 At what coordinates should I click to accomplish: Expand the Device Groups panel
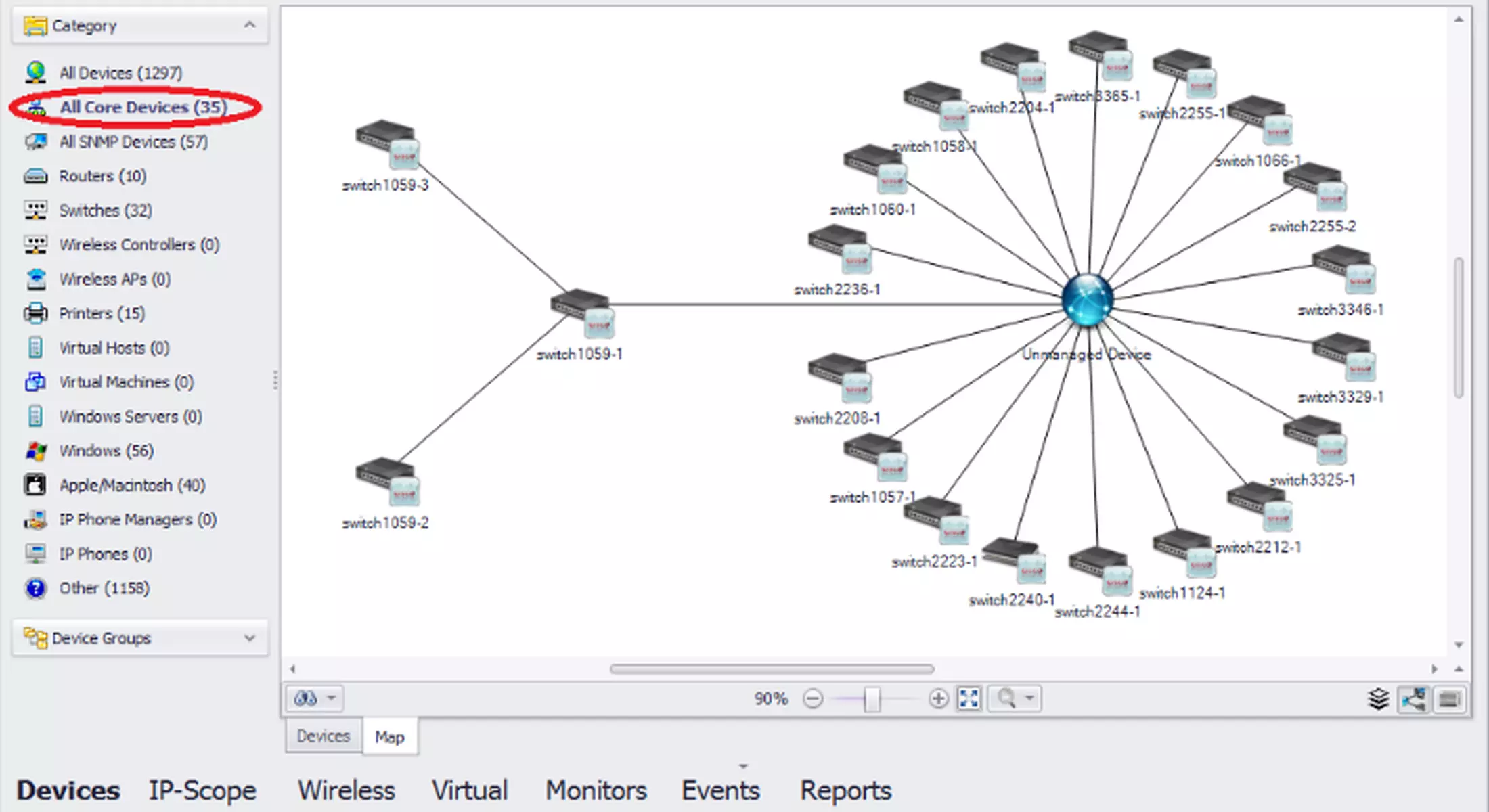pos(249,638)
